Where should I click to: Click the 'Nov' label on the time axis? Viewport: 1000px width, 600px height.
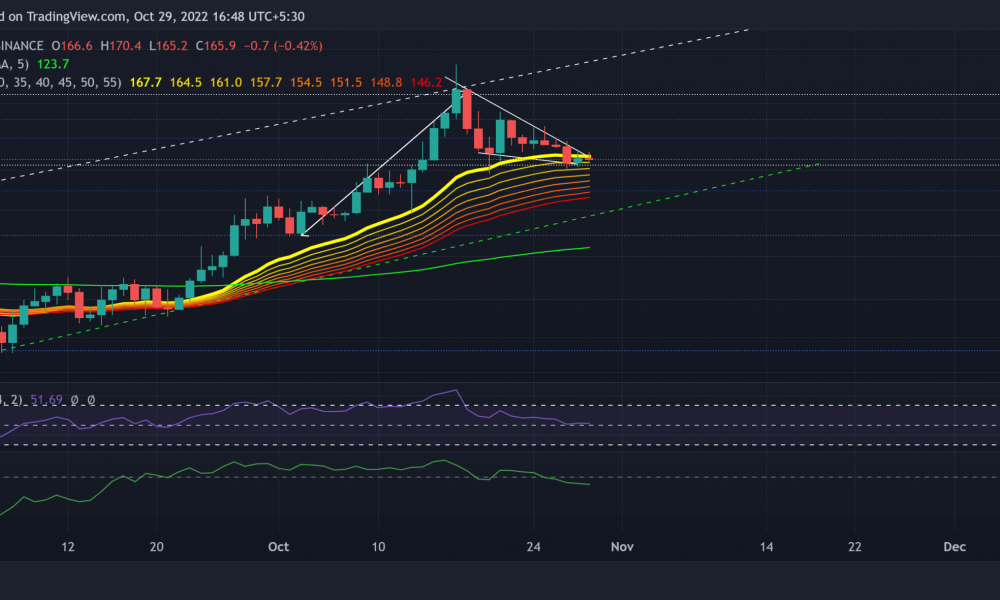[622, 547]
